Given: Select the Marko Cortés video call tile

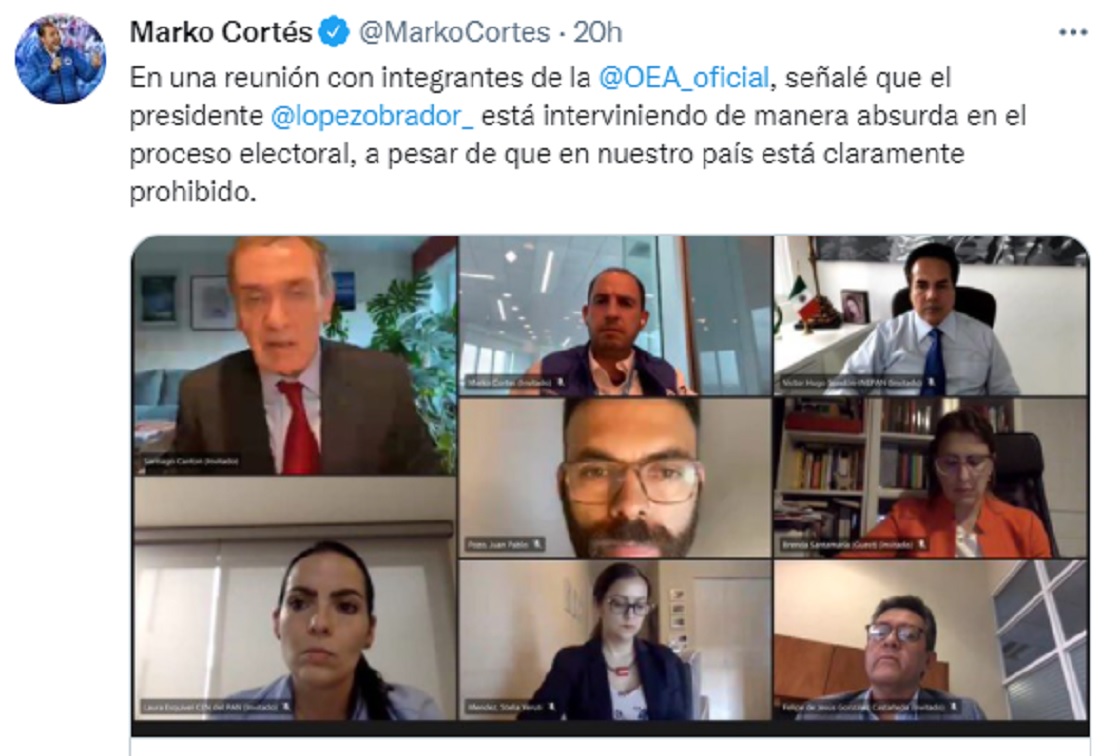Looking at the screenshot, I should coord(616,316).
